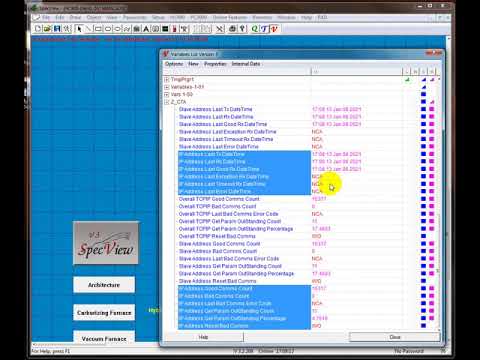Open New menu in Variables List
Image resolution: width=480 pixels, height=360 pixels.
[x=193, y=64]
